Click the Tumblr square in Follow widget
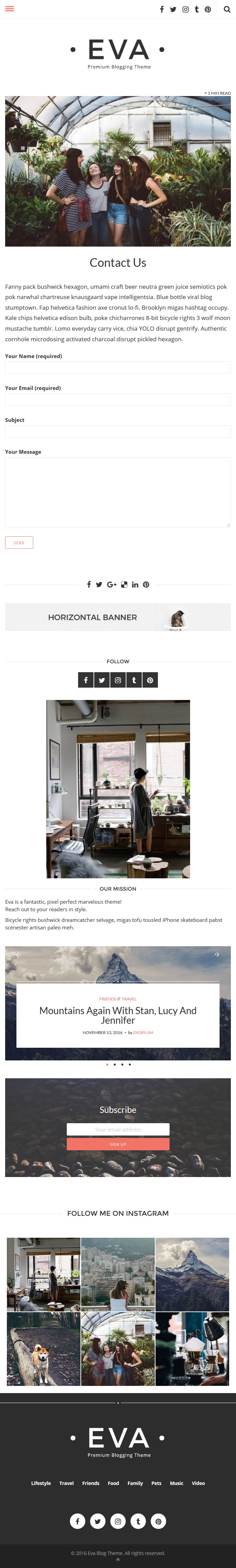236x1568 pixels. pos(134,680)
